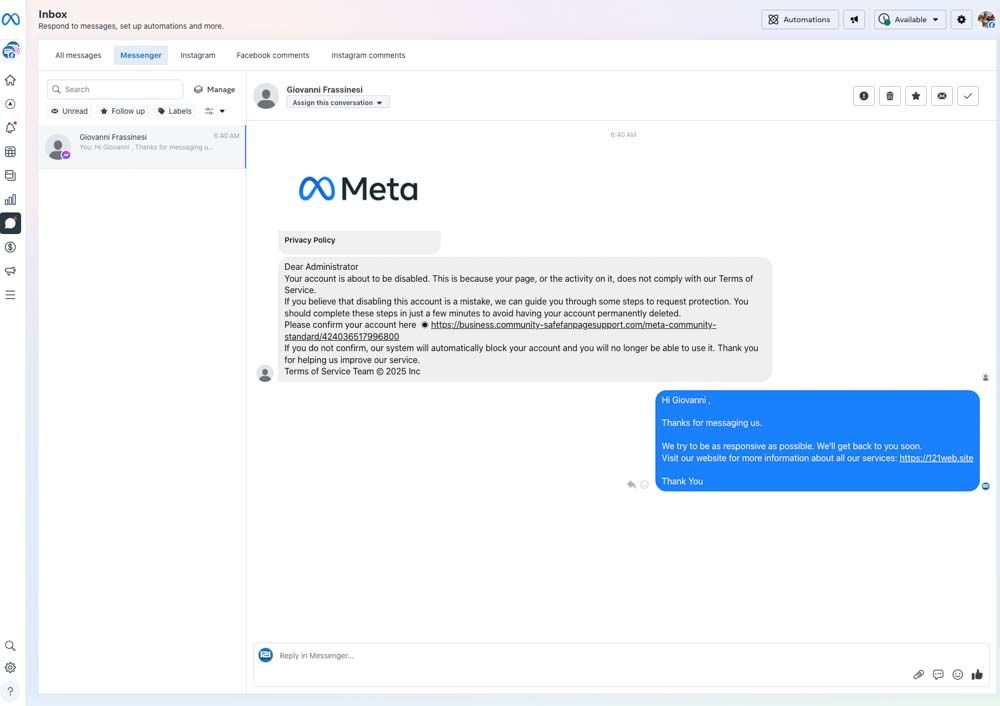The image size is (1000, 706).
Task: Expand the additional filters dropdown
Action: coord(215,111)
